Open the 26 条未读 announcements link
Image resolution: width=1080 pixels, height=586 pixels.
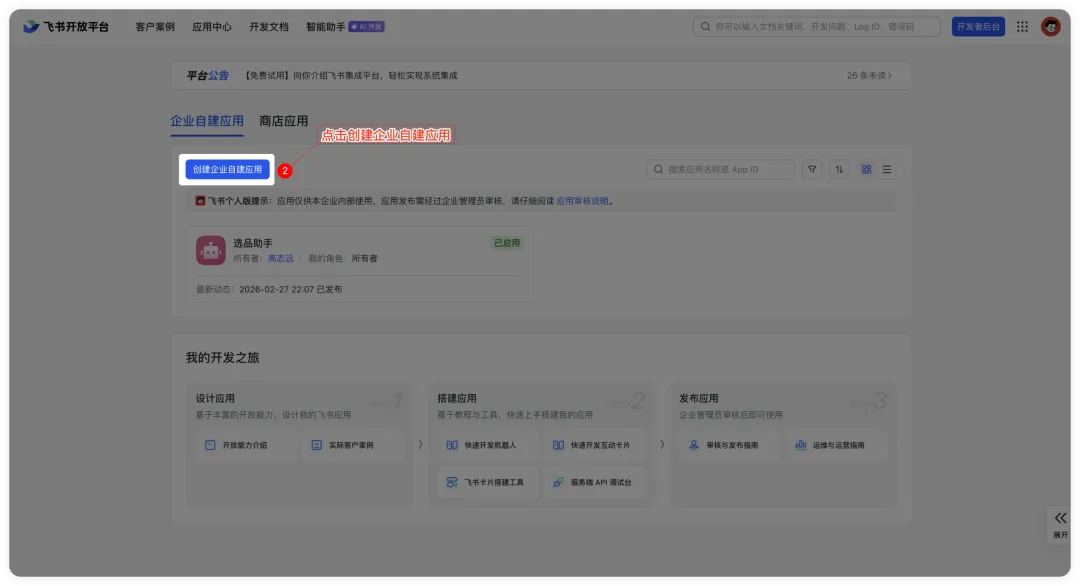pyautogui.click(x=869, y=76)
